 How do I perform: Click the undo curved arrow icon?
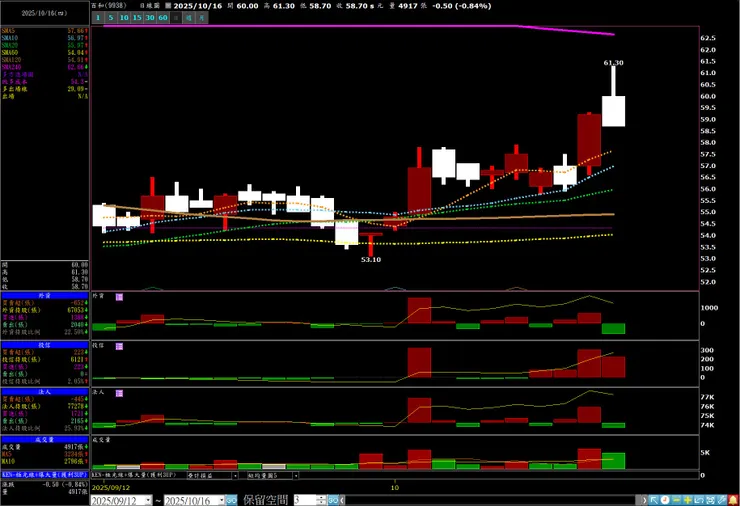click(x=699, y=500)
